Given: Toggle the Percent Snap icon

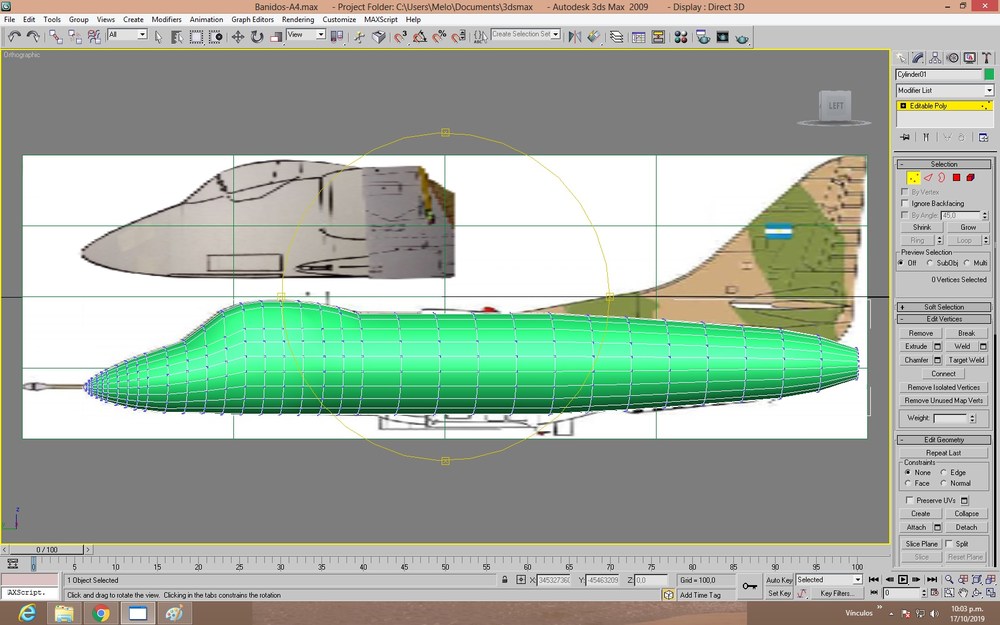Looking at the screenshot, I should coord(439,36).
